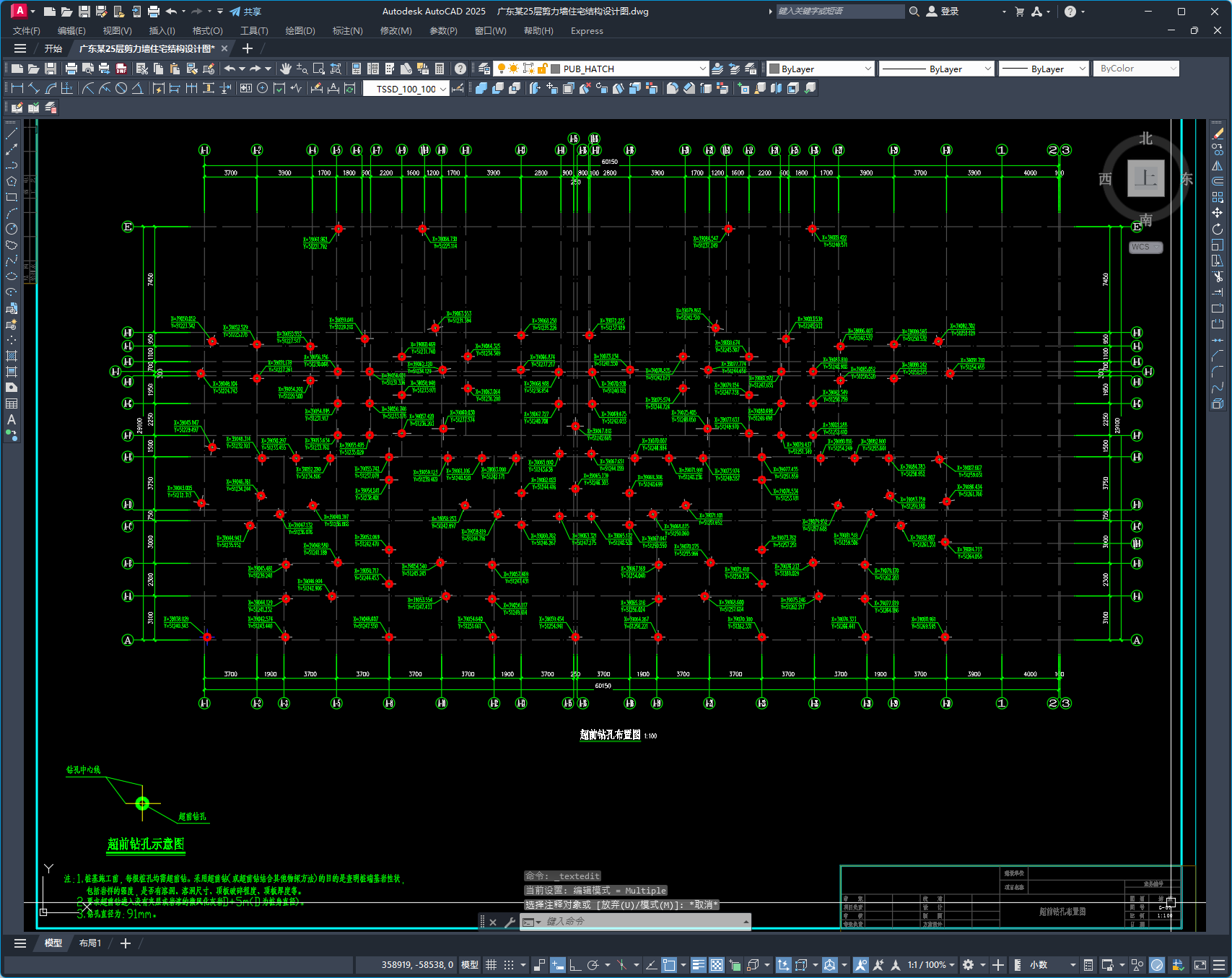This screenshot has height=978, width=1232.
Task: Click the 开始 start tab
Action: 53,48
